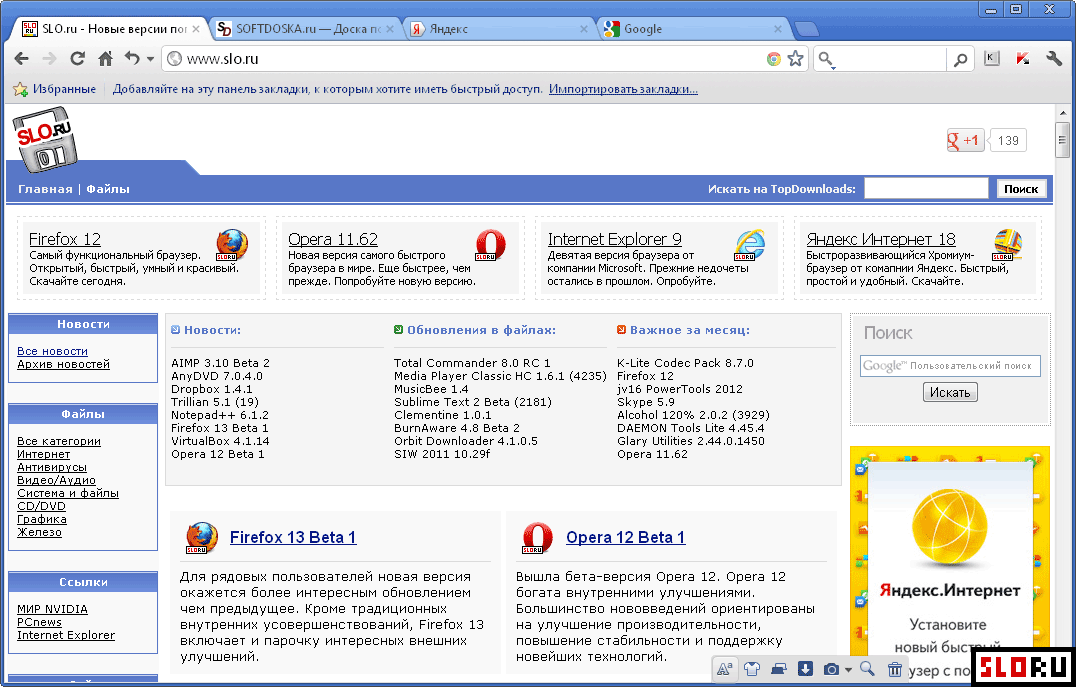Click the Поиск button
This screenshot has width=1076, height=687.
click(x=1021, y=189)
